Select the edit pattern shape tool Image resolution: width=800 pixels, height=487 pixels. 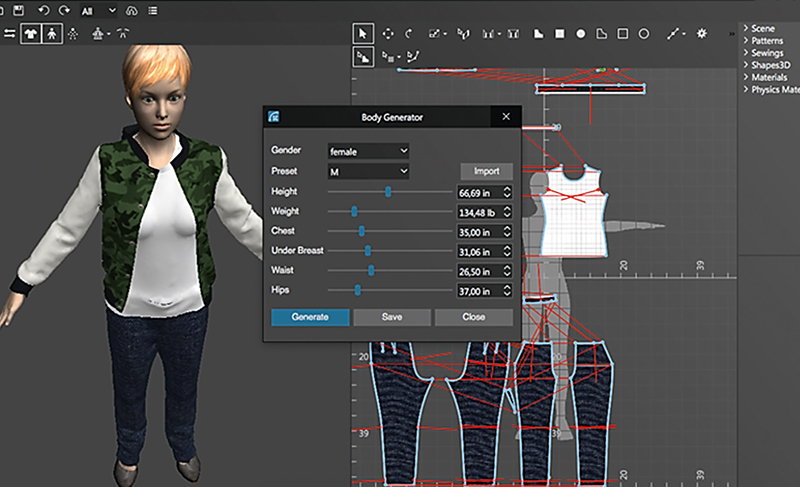363,57
